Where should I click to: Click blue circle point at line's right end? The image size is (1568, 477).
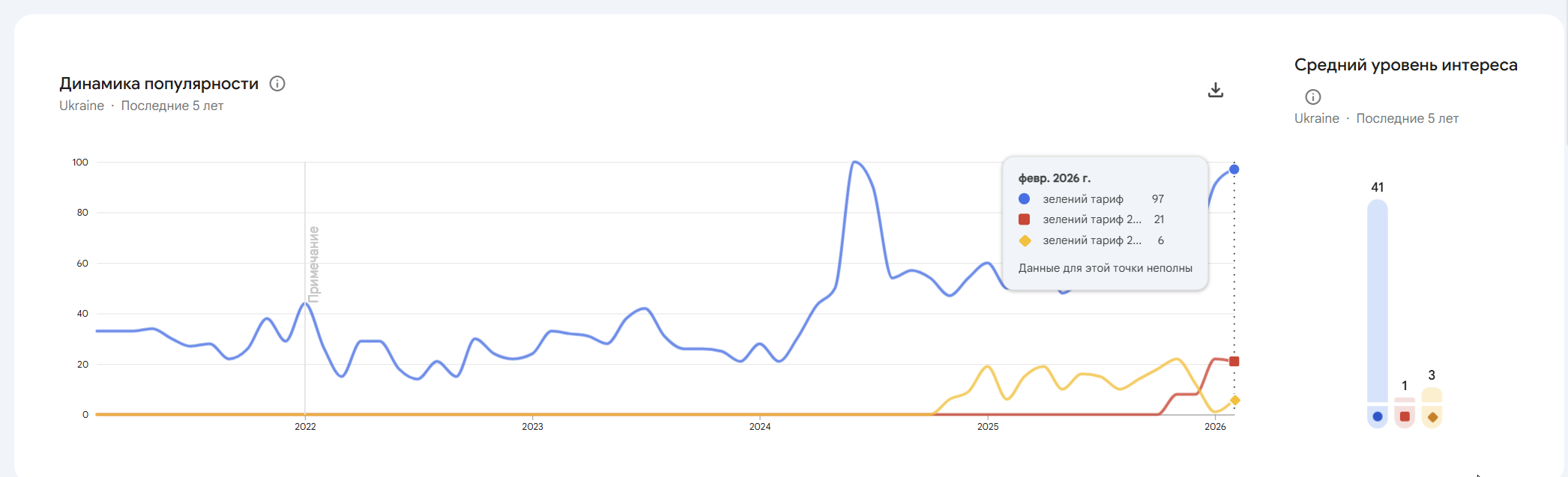pos(1234,169)
